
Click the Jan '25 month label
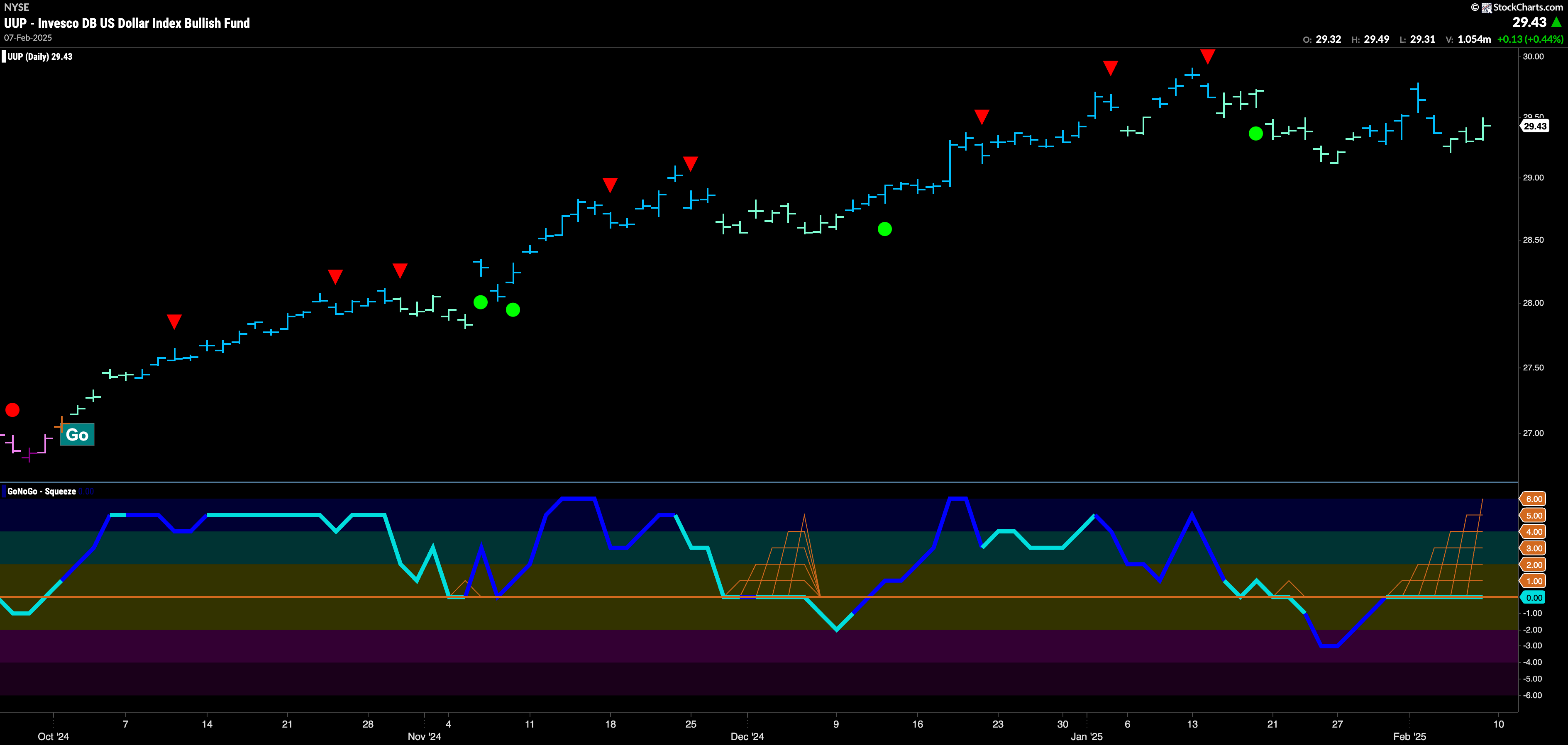(x=1087, y=736)
